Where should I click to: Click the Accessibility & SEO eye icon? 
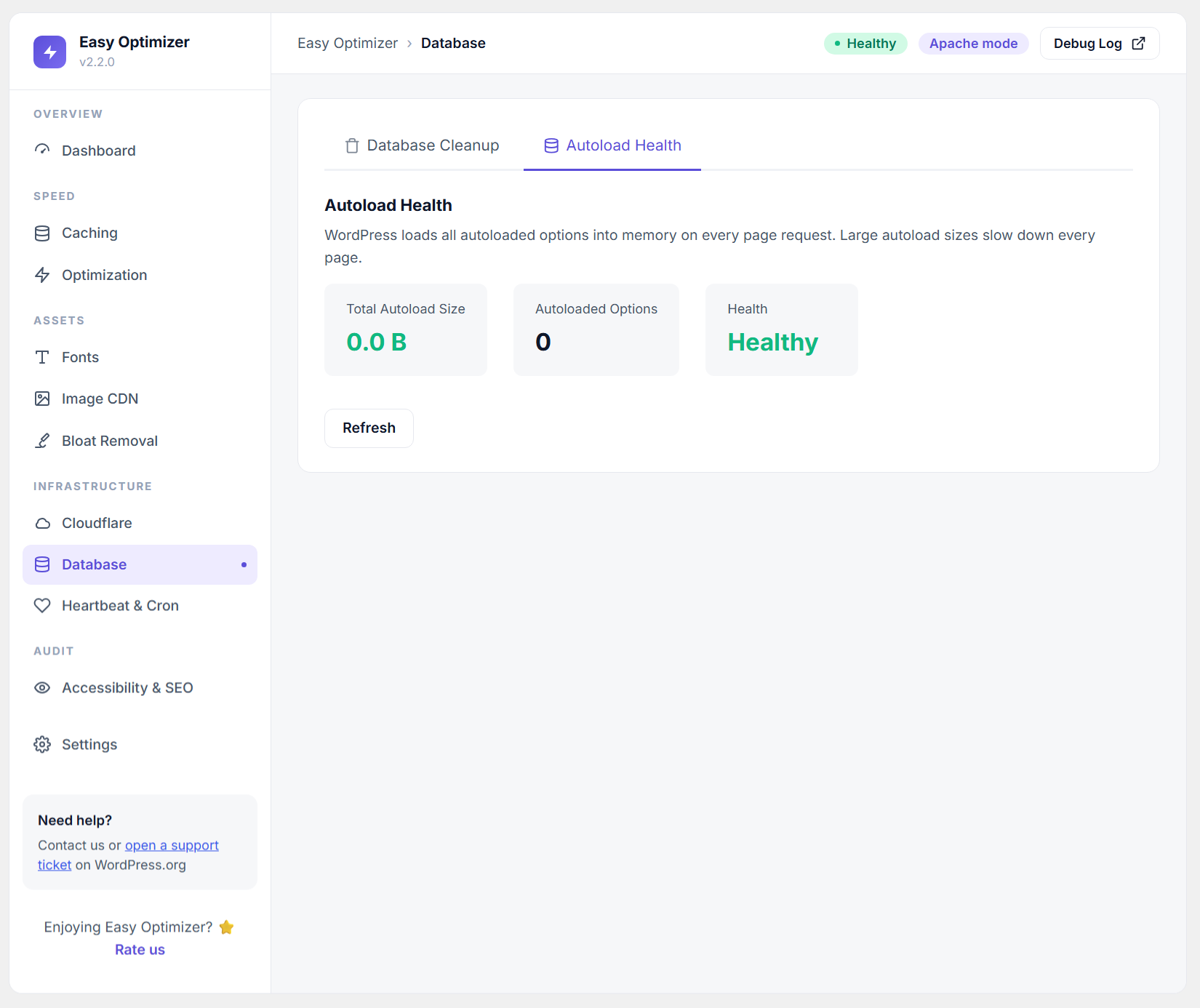pyautogui.click(x=42, y=688)
